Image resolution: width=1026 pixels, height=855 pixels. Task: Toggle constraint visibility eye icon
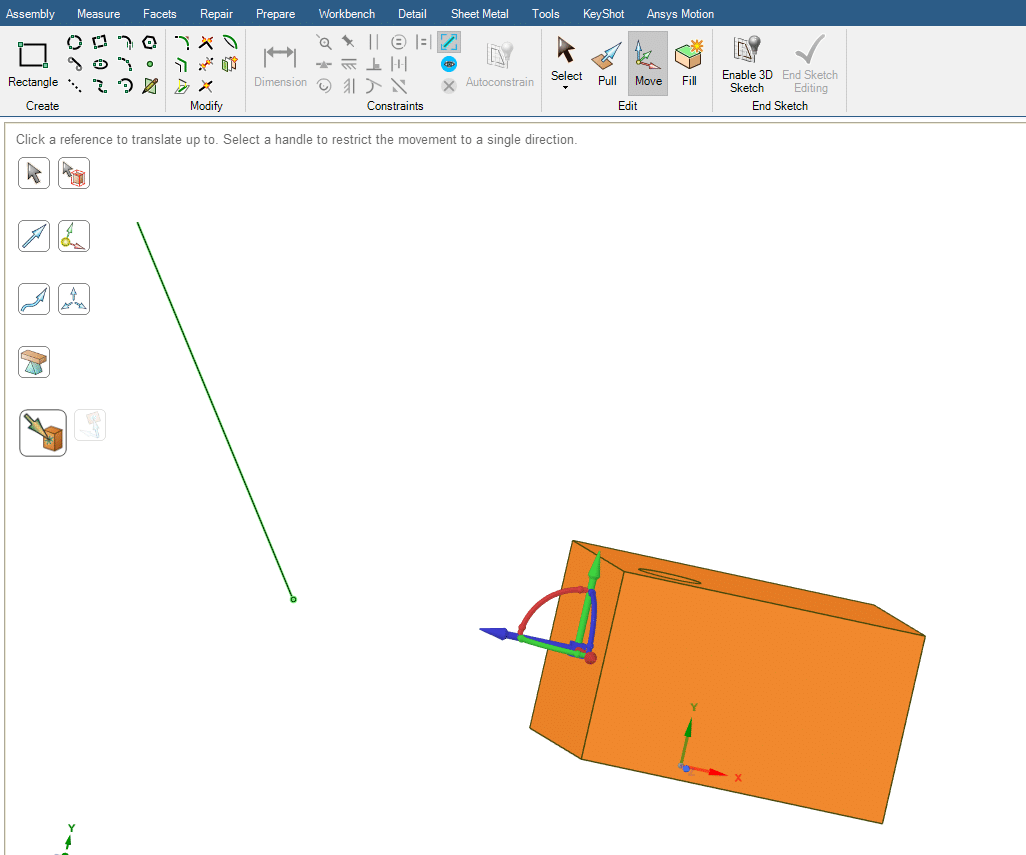449,64
